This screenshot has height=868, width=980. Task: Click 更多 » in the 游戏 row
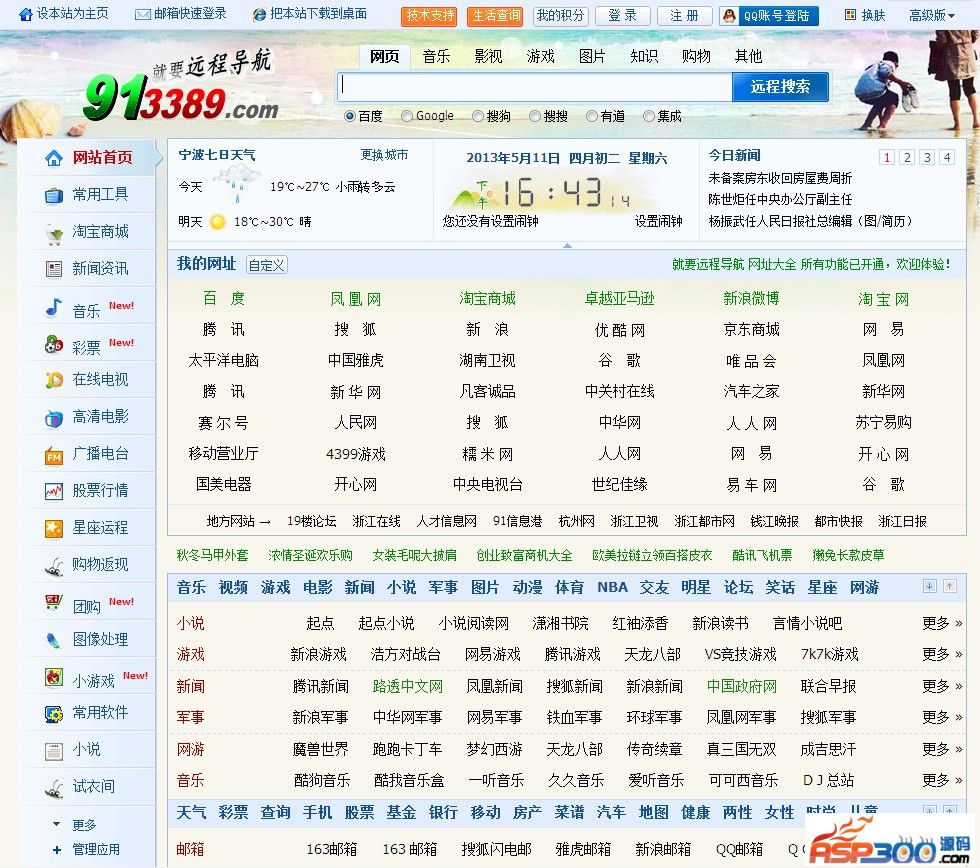coord(942,654)
